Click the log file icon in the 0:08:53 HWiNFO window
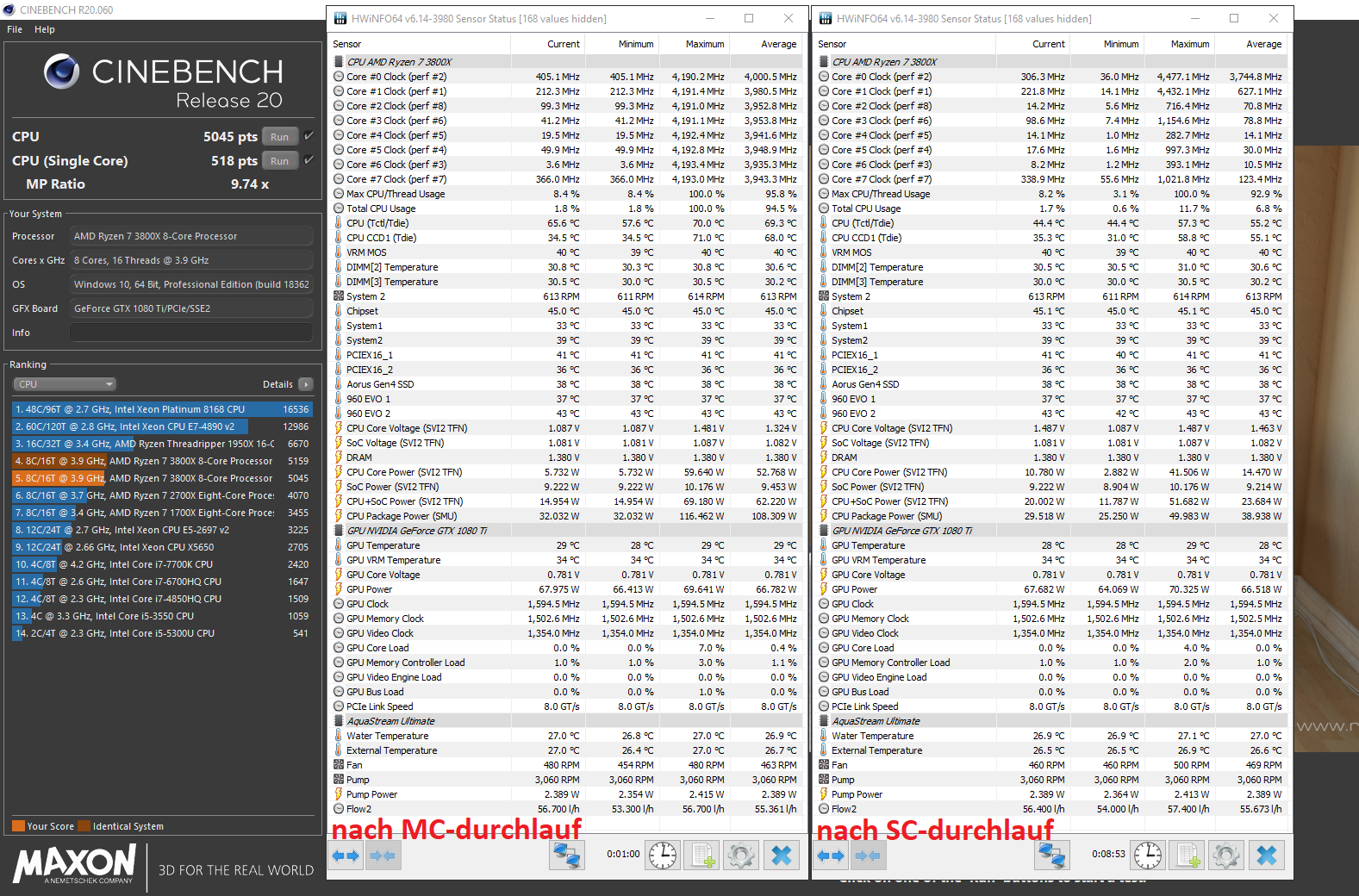Image resolution: width=1359 pixels, height=896 pixels. [1188, 856]
